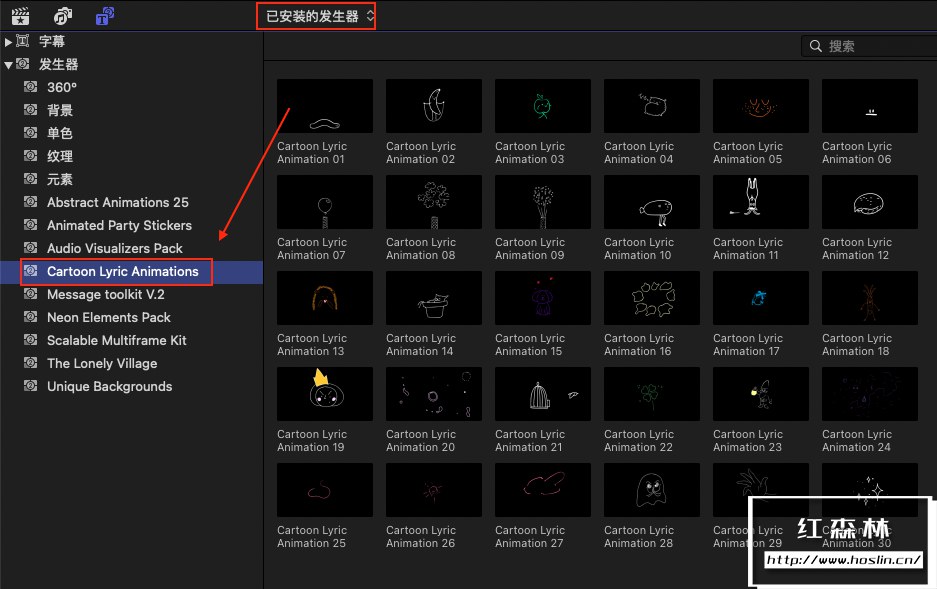Click the icon beside Unique Backgrounds
The height and width of the screenshot is (589, 937).
click(x=30, y=386)
